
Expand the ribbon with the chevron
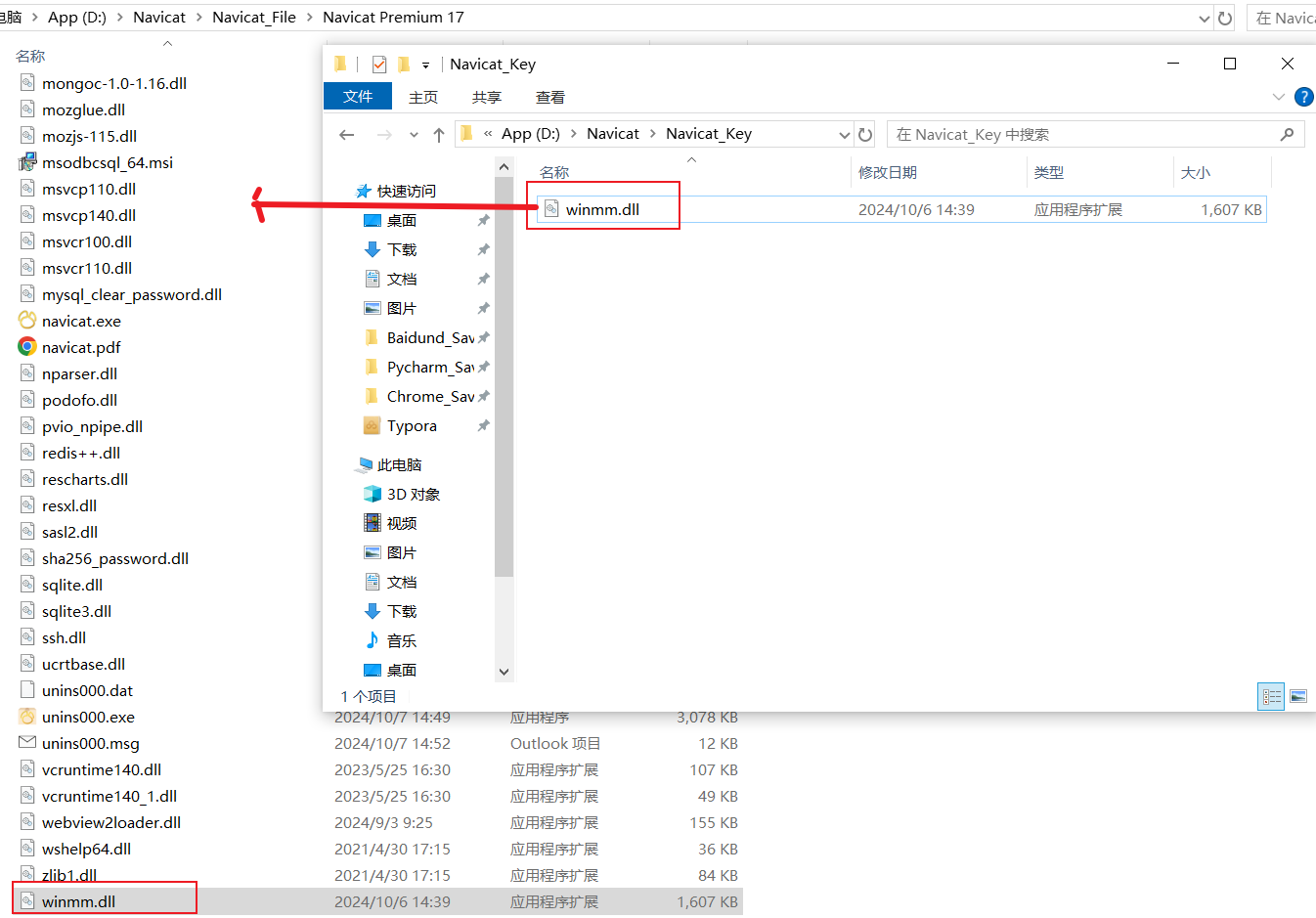(1278, 97)
